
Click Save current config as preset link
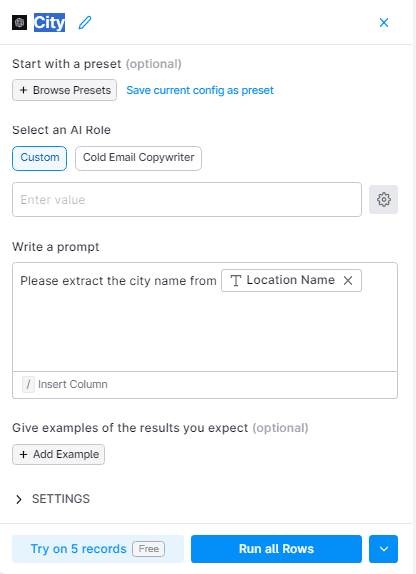click(200, 90)
